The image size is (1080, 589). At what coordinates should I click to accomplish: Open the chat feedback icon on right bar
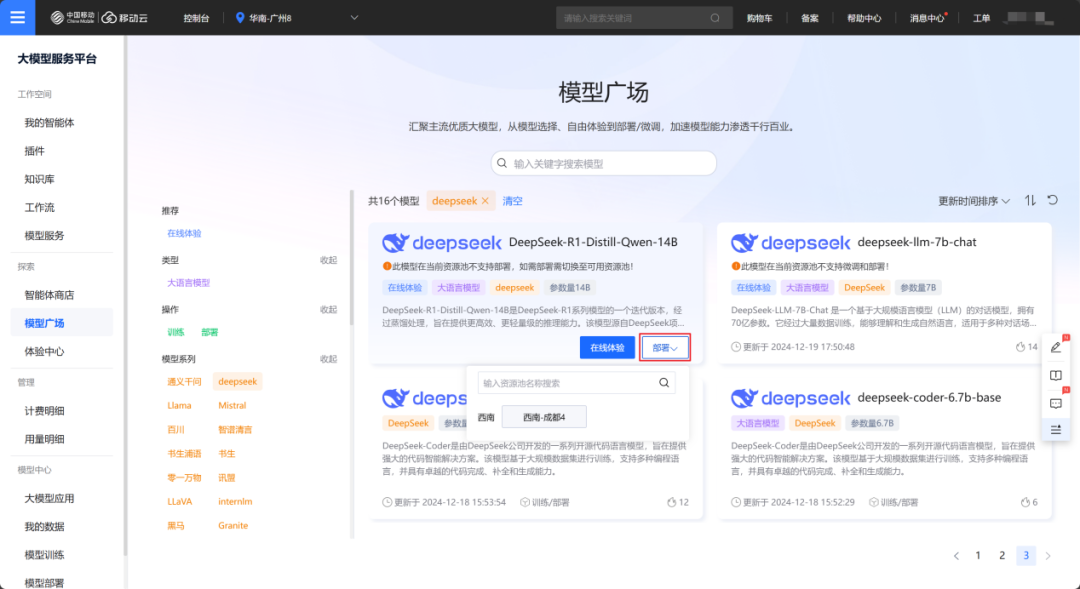[1056, 403]
